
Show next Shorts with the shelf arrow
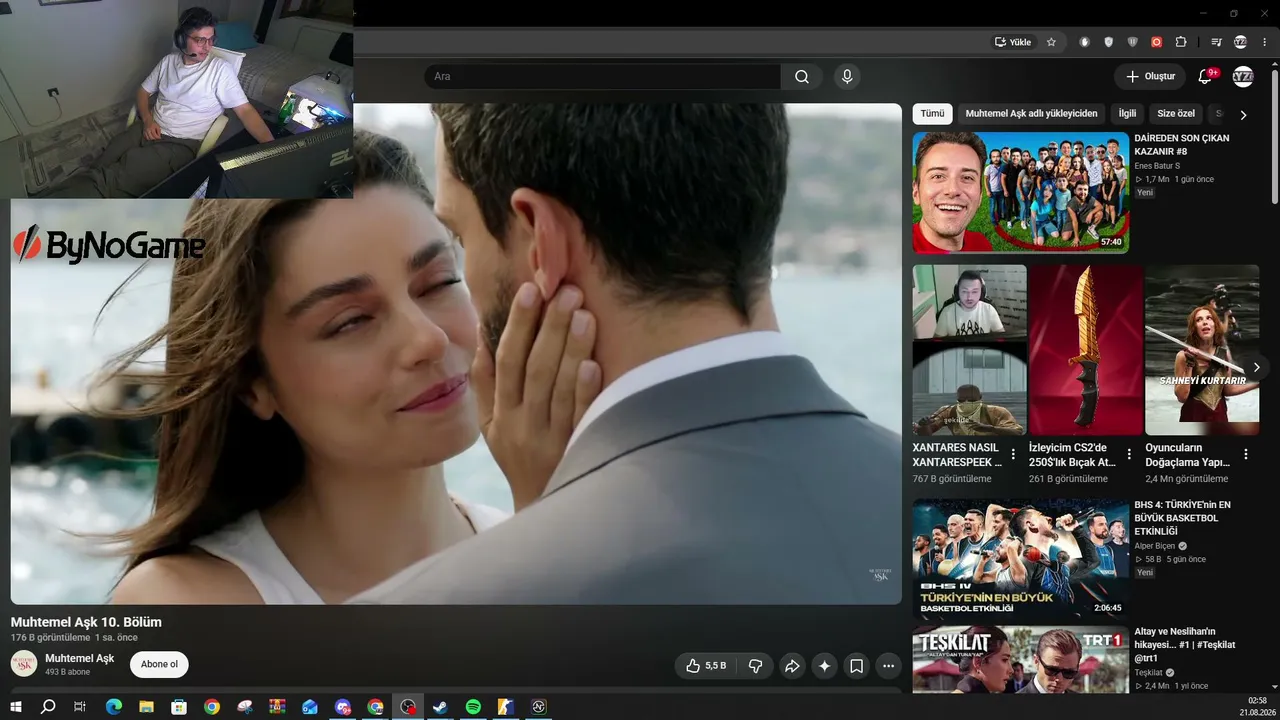coord(1256,367)
